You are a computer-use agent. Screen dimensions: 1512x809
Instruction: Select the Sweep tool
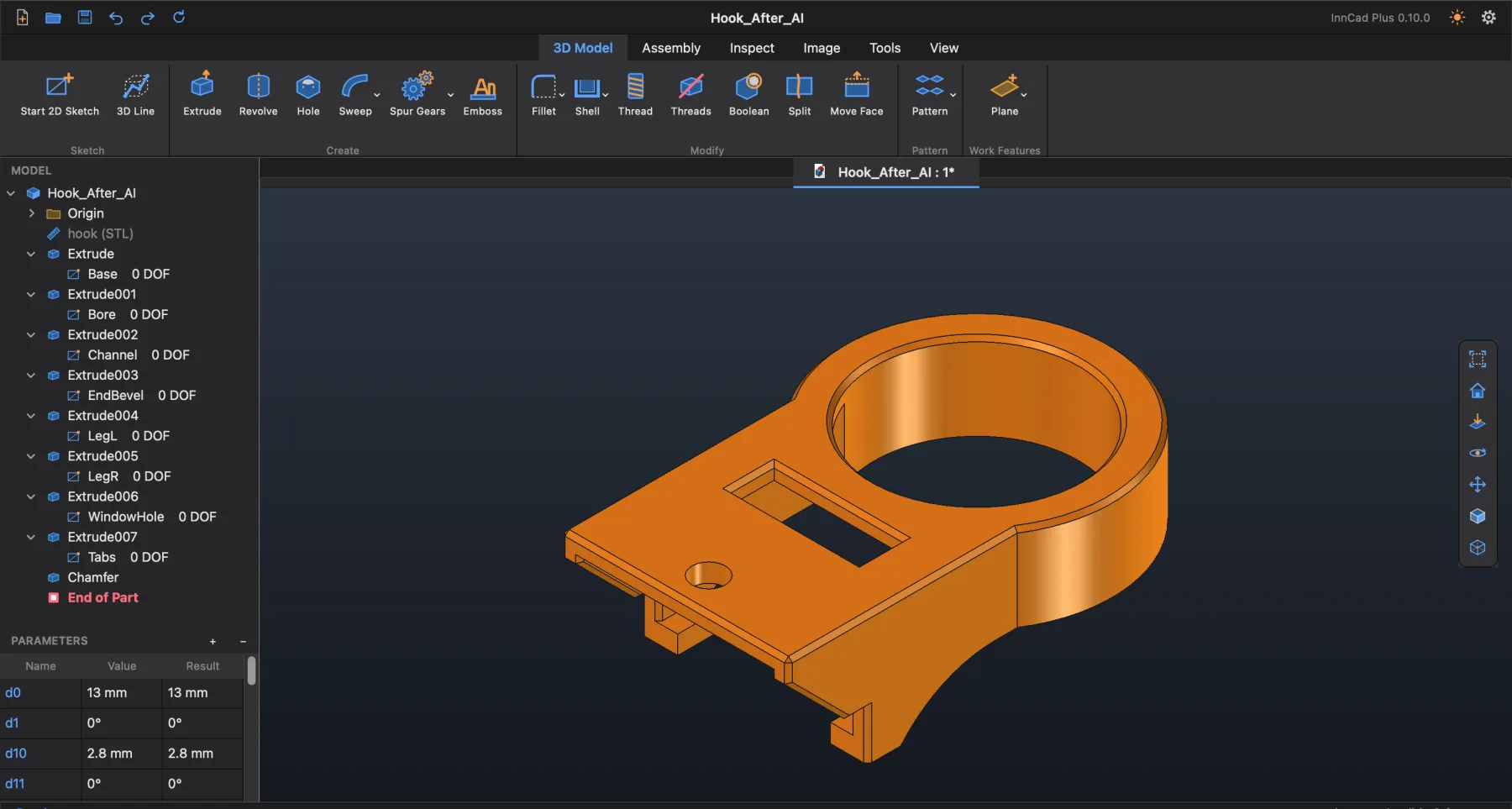click(354, 94)
